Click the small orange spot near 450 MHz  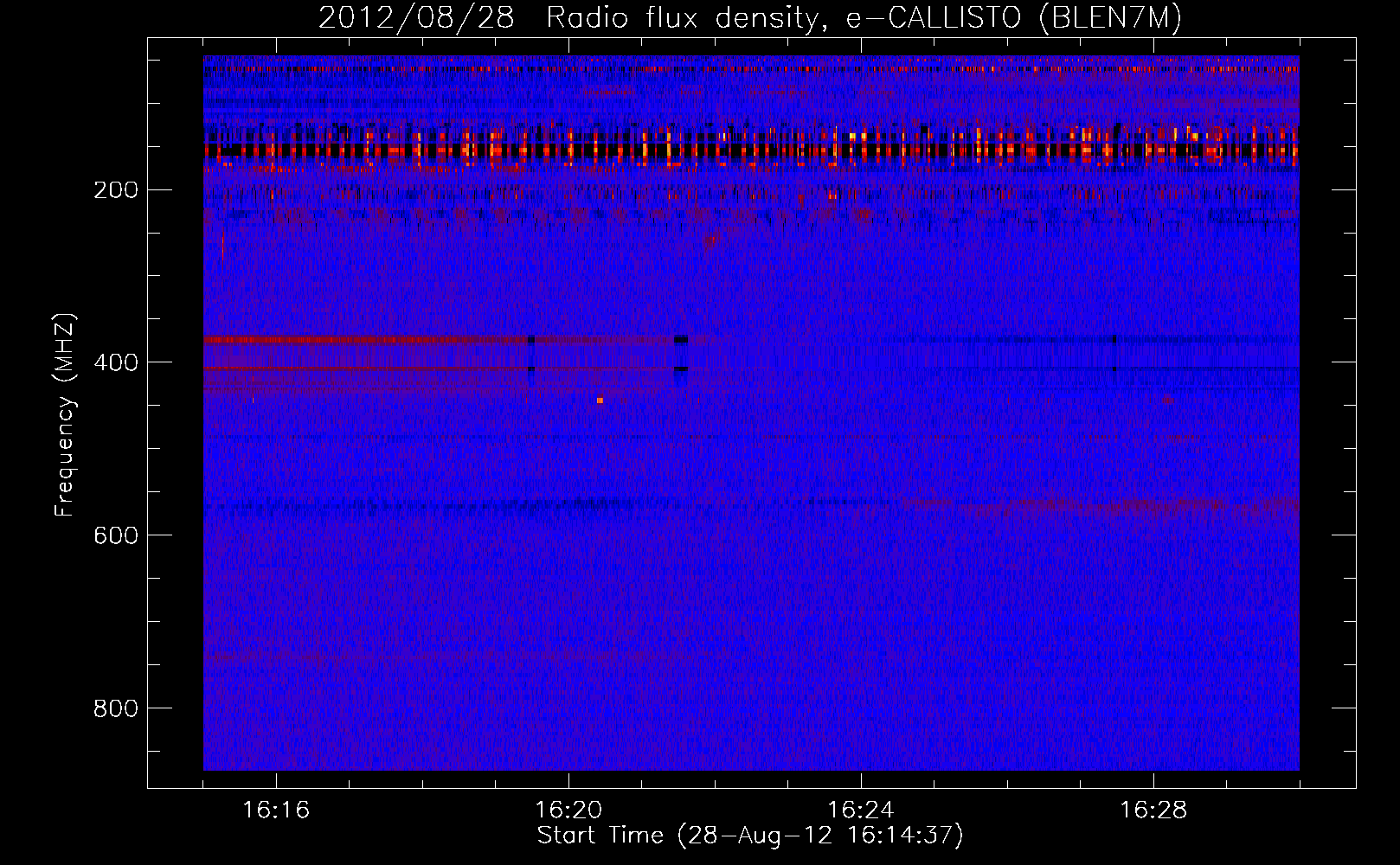pyautogui.click(x=600, y=400)
